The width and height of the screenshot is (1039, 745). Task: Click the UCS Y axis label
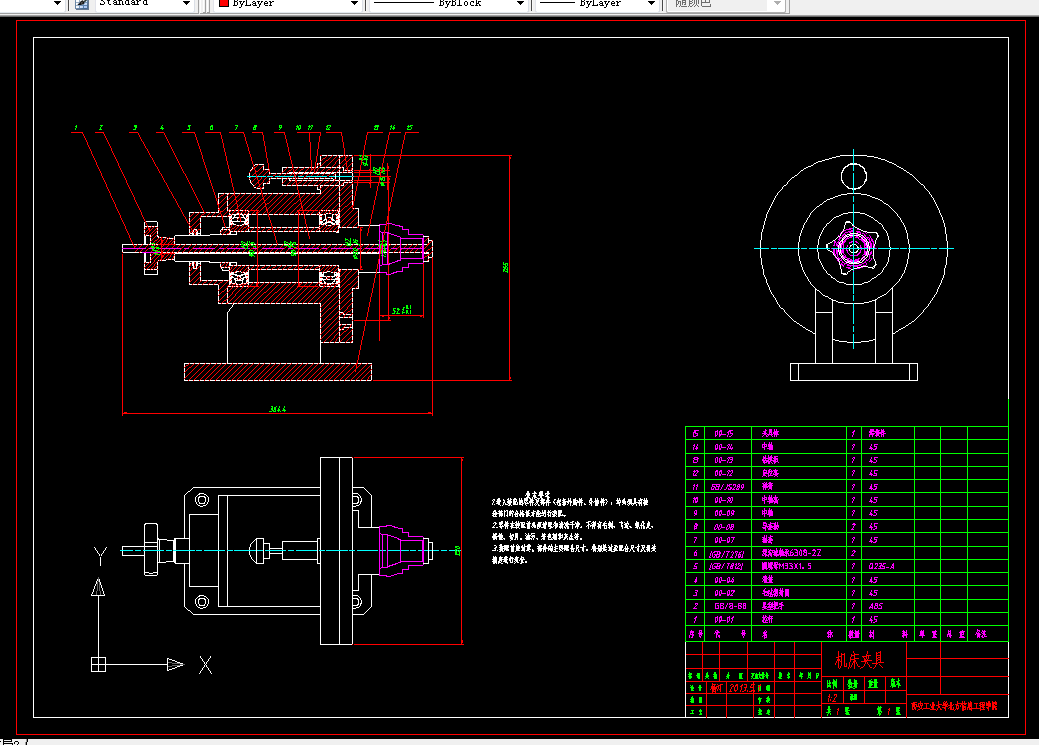[100, 555]
